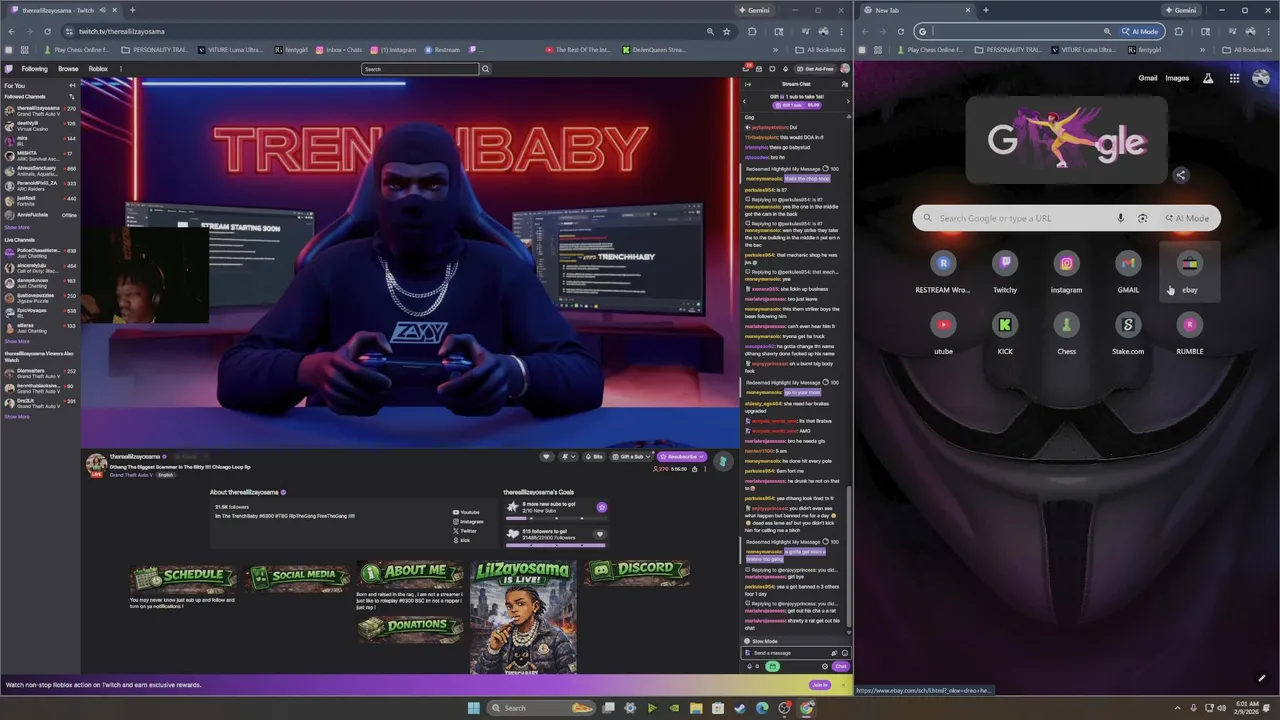1280x720 pixels.
Task: Open the Google apps grid icon
Action: [x=1235, y=78]
